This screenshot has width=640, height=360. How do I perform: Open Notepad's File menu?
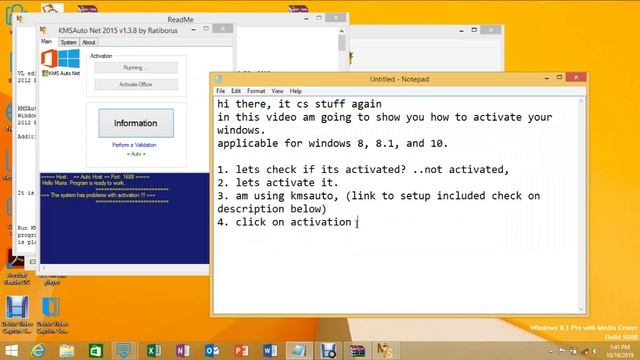tap(220, 91)
